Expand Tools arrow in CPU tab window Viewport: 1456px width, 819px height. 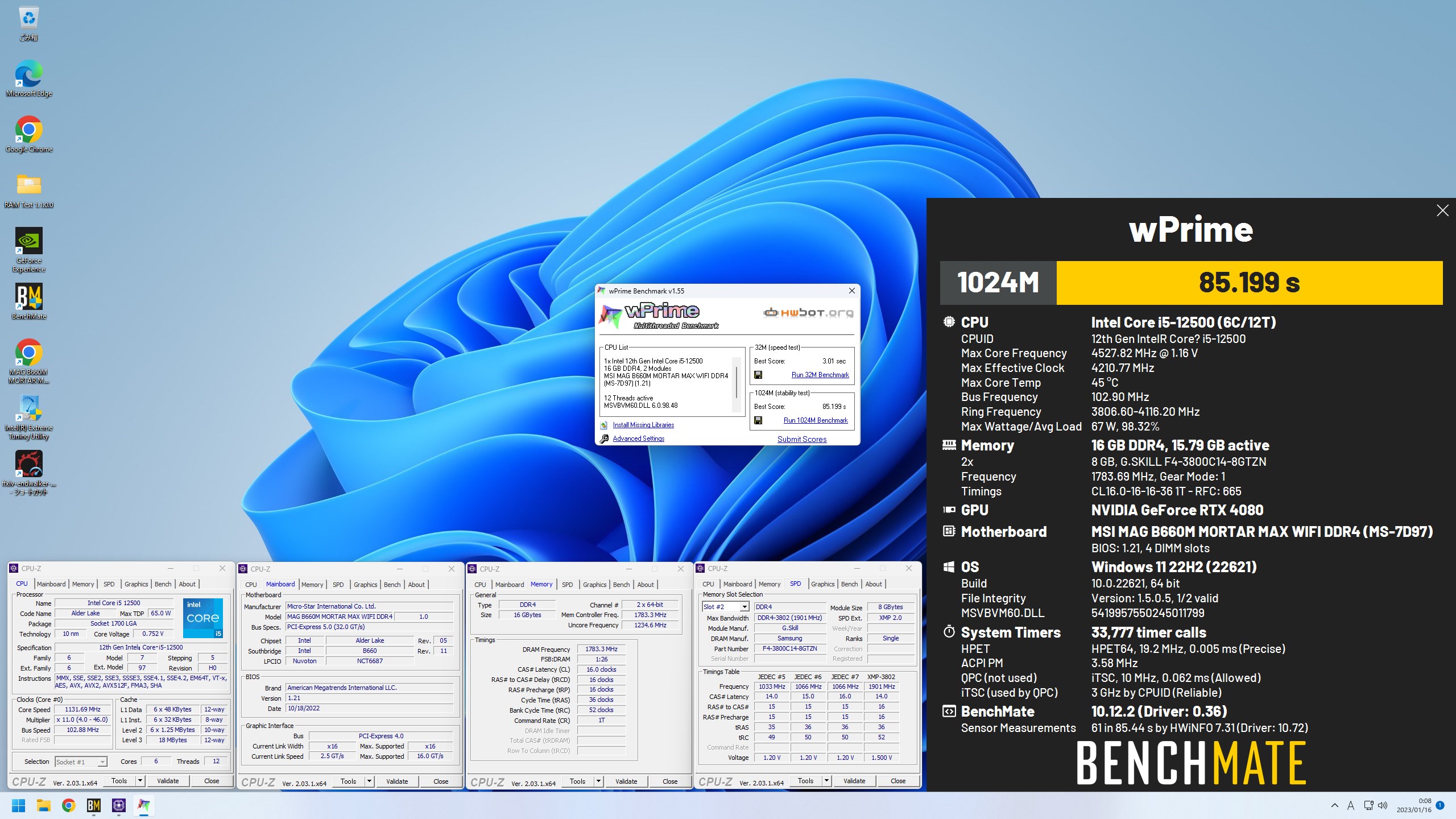(140, 781)
